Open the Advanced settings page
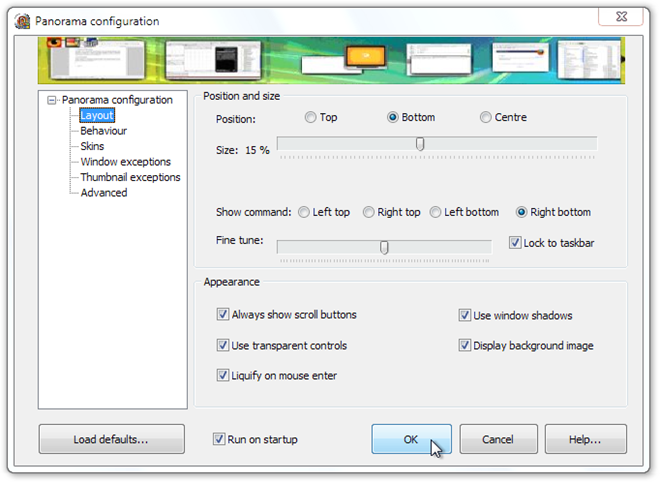Screen dimensions: 660x482 coord(104,193)
